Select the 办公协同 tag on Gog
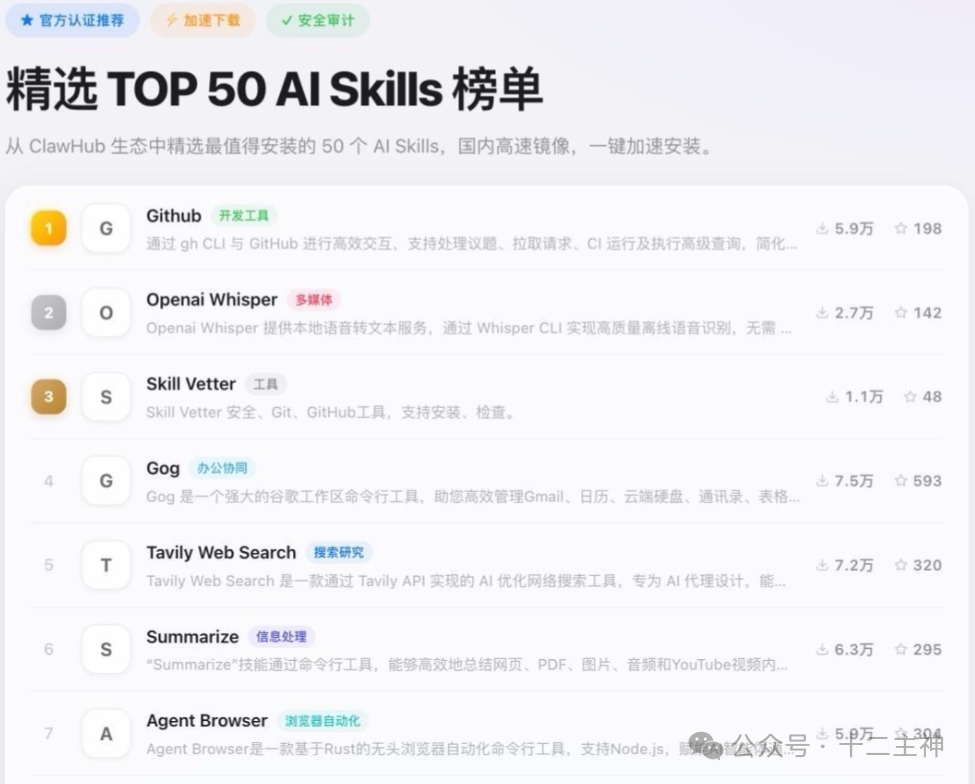This screenshot has height=784, width=975. 222,467
